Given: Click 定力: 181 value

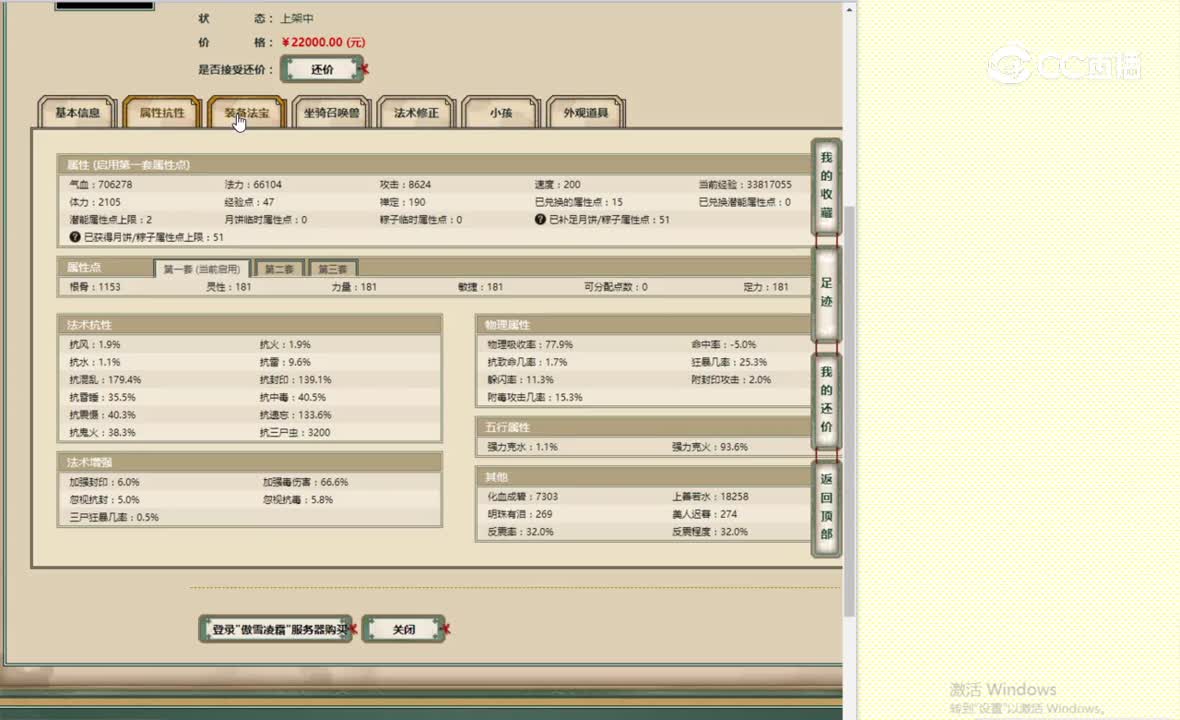Looking at the screenshot, I should click(x=766, y=287).
